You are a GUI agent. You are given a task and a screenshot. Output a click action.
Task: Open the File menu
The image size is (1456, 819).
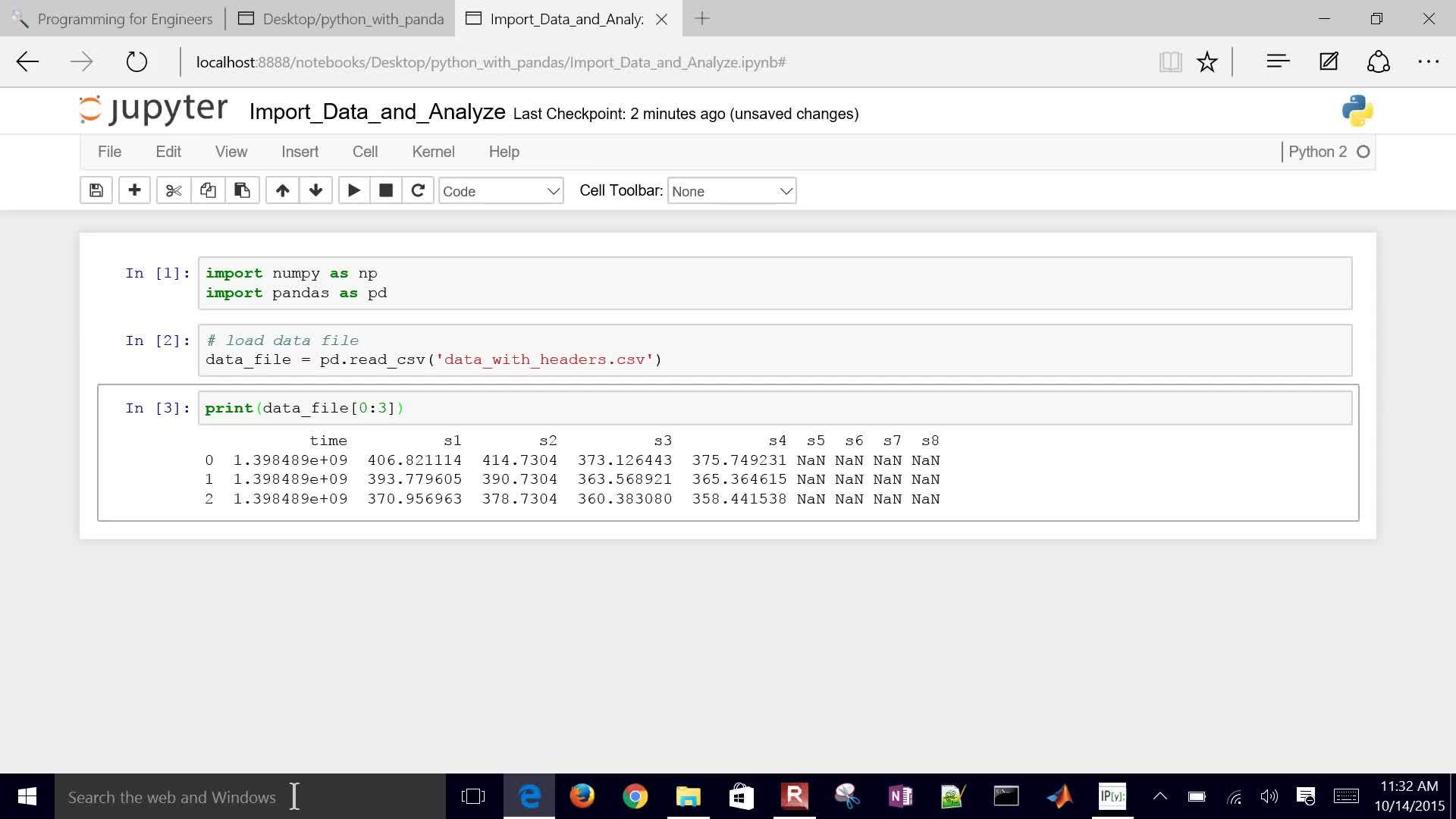[x=109, y=152]
